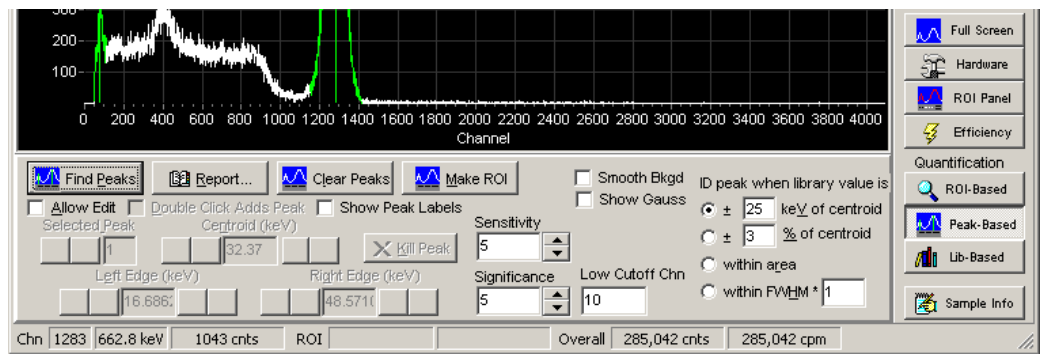Screen dimensions: 1048x362
Task: Click the Significance input field
Action: pyautogui.click(x=509, y=301)
